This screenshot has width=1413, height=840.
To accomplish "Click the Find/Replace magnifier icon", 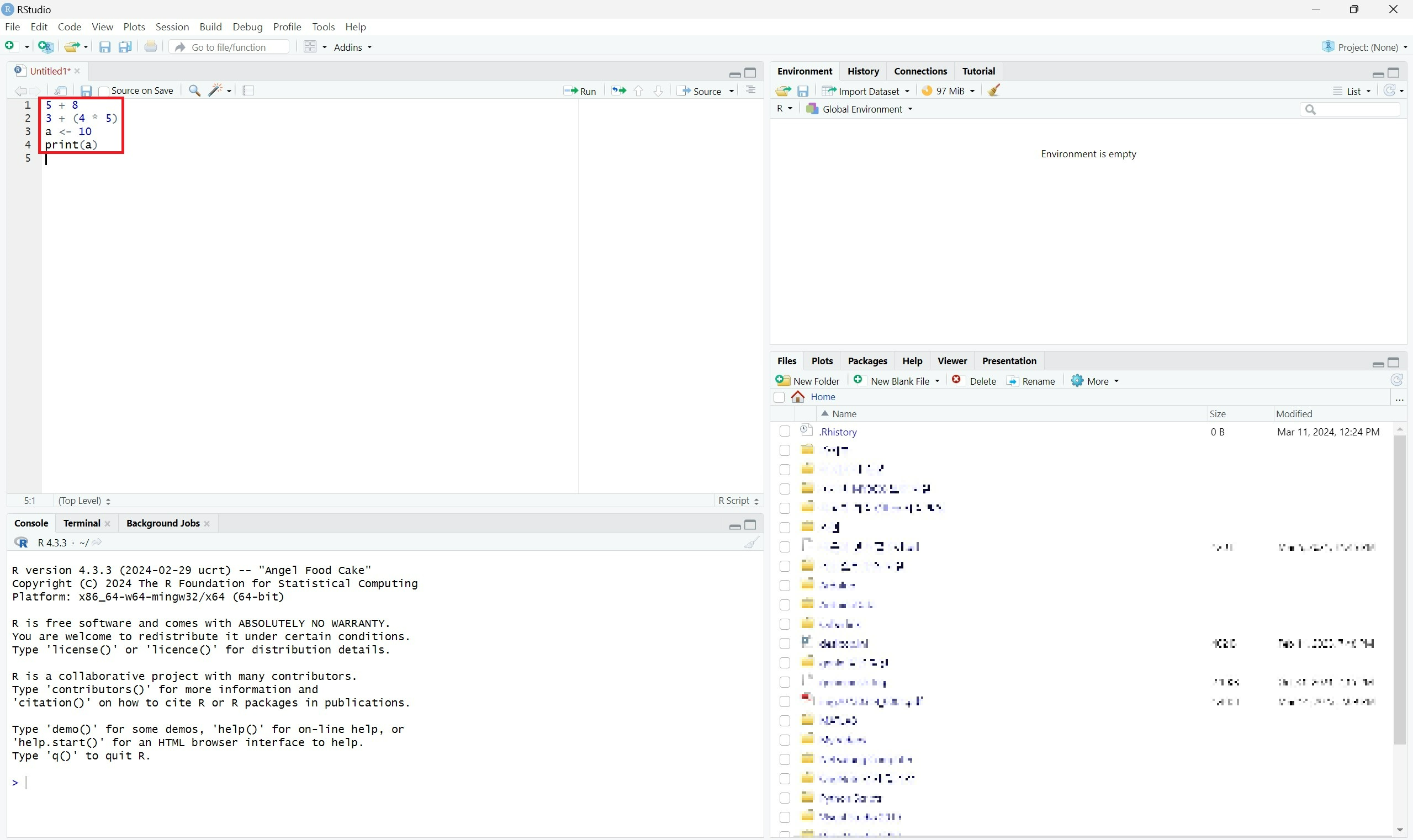I will 194,91.
